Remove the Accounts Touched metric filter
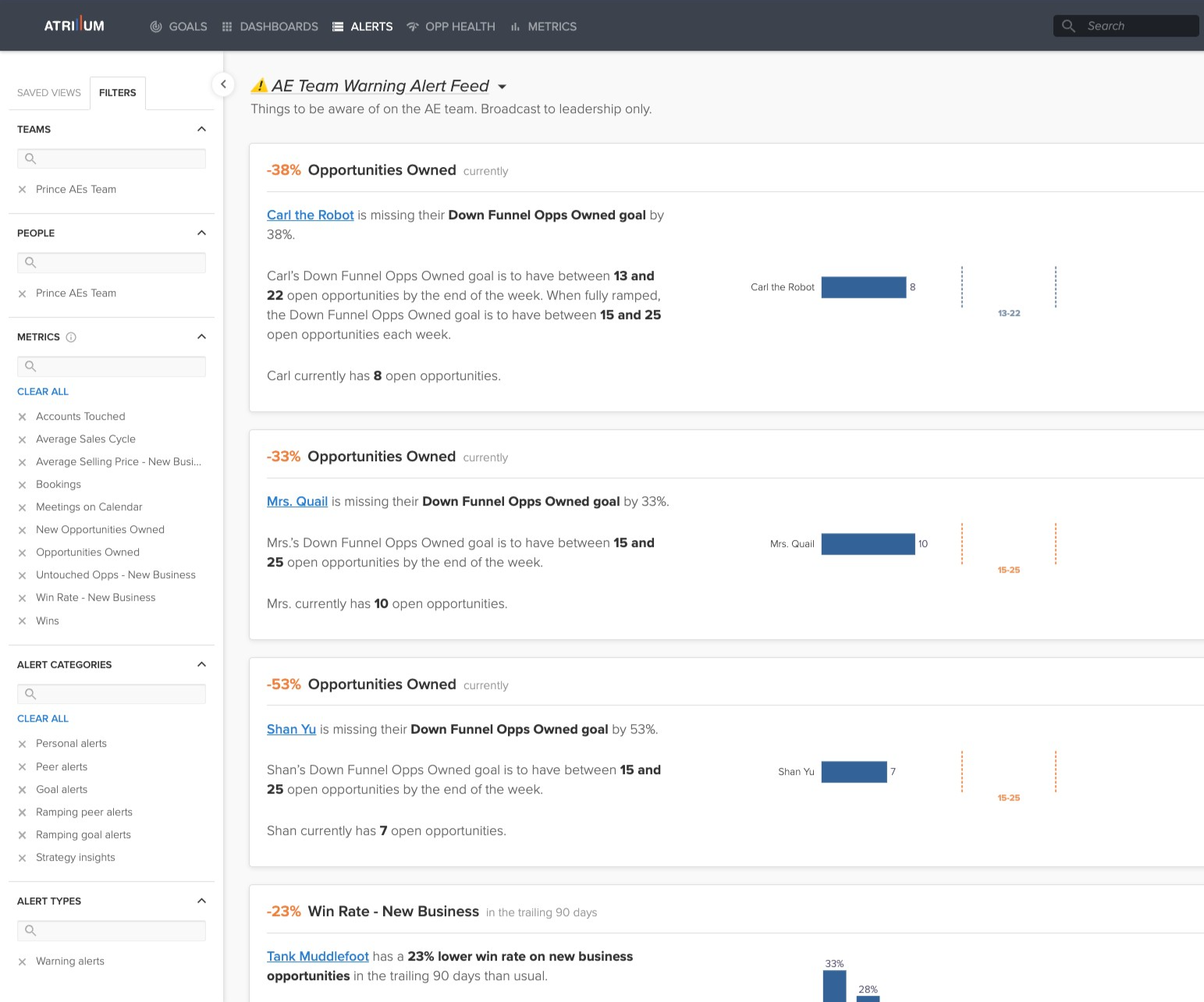This screenshot has height=1002, width=1204. (x=22, y=417)
